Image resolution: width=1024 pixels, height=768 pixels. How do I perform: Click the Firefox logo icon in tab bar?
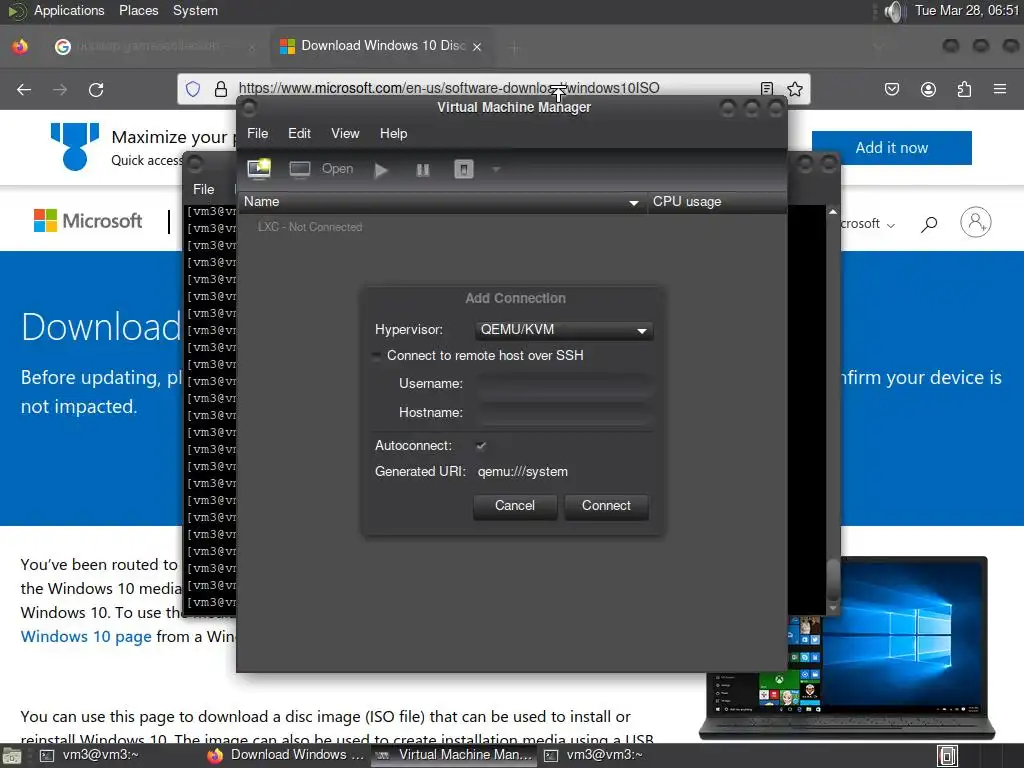coord(20,46)
